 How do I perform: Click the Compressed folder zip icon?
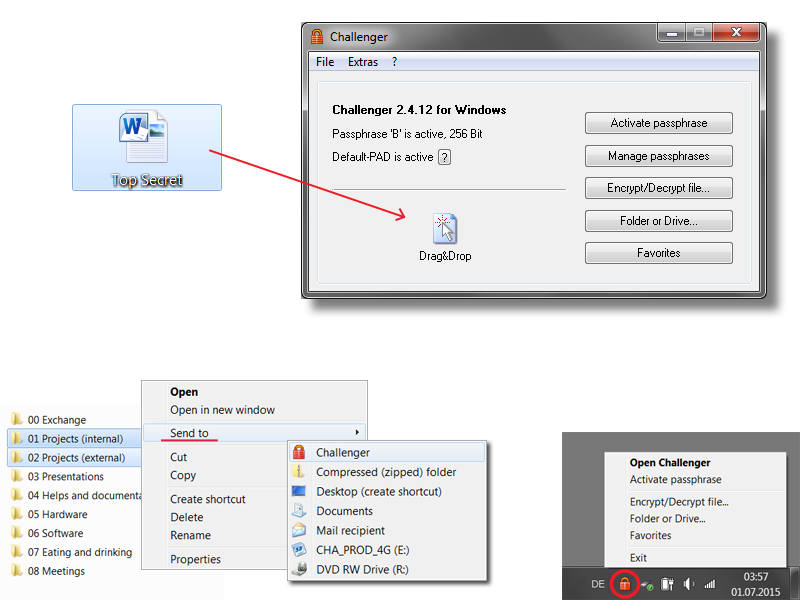click(x=299, y=471)
